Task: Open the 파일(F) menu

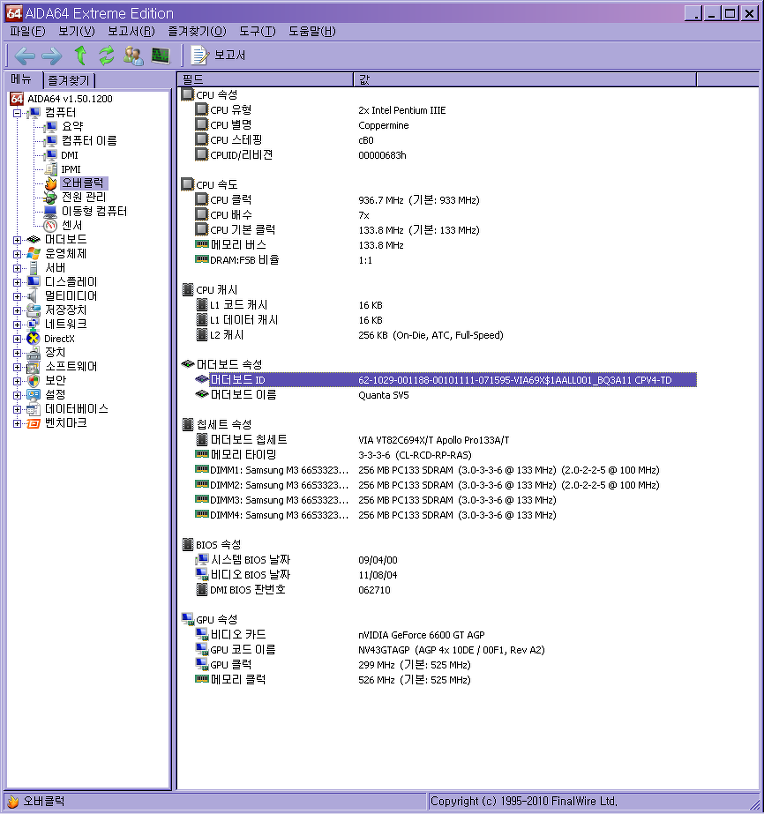Action: point(28,31)
